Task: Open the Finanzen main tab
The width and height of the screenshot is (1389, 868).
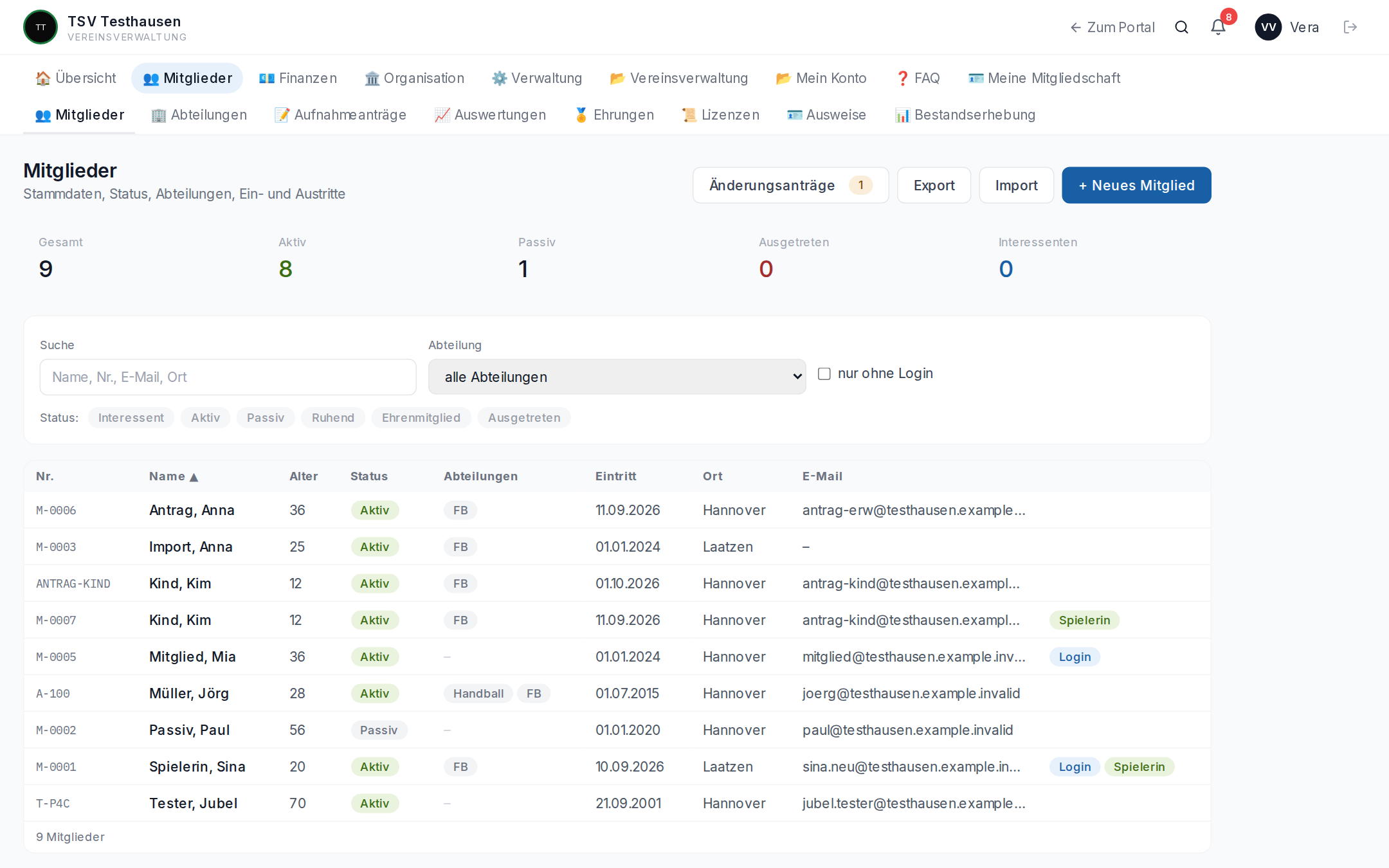Action: pos(298,78)
